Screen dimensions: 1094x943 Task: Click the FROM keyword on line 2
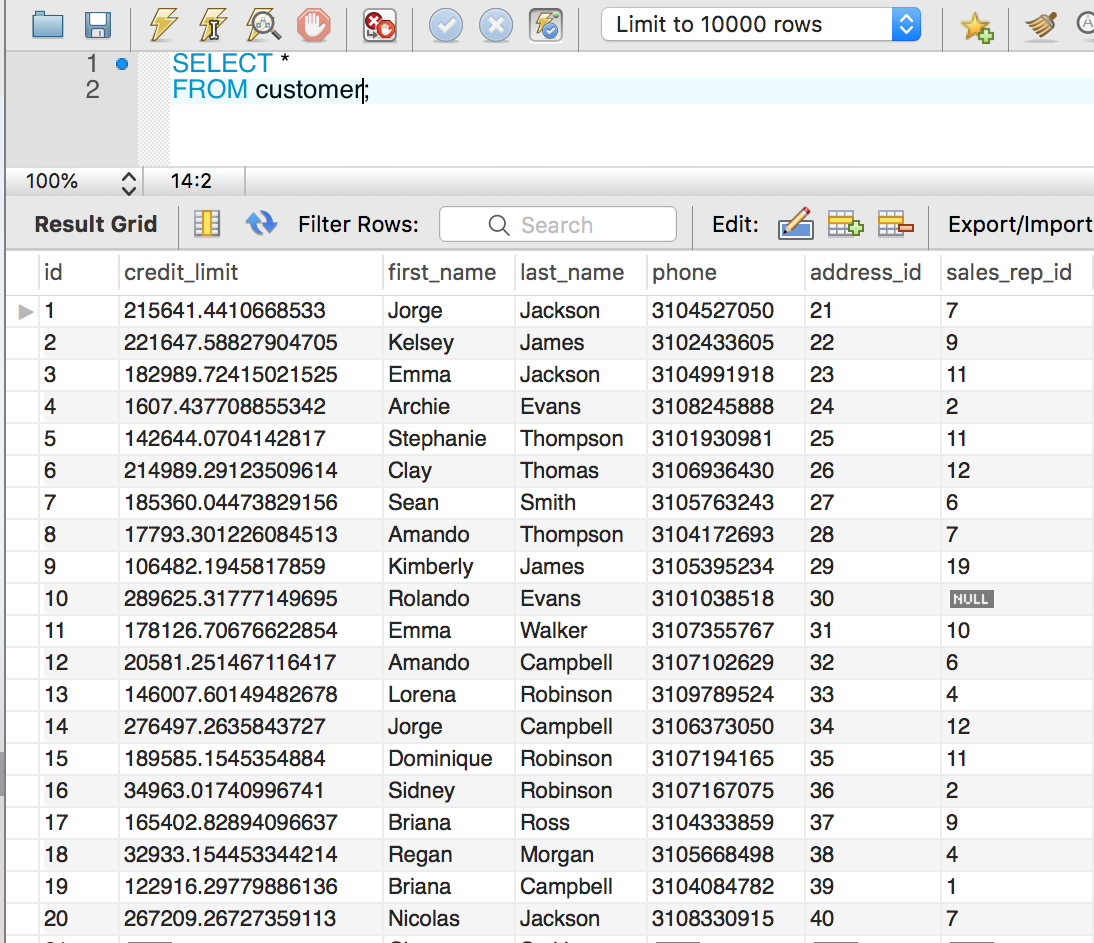(x=209, y=90)
